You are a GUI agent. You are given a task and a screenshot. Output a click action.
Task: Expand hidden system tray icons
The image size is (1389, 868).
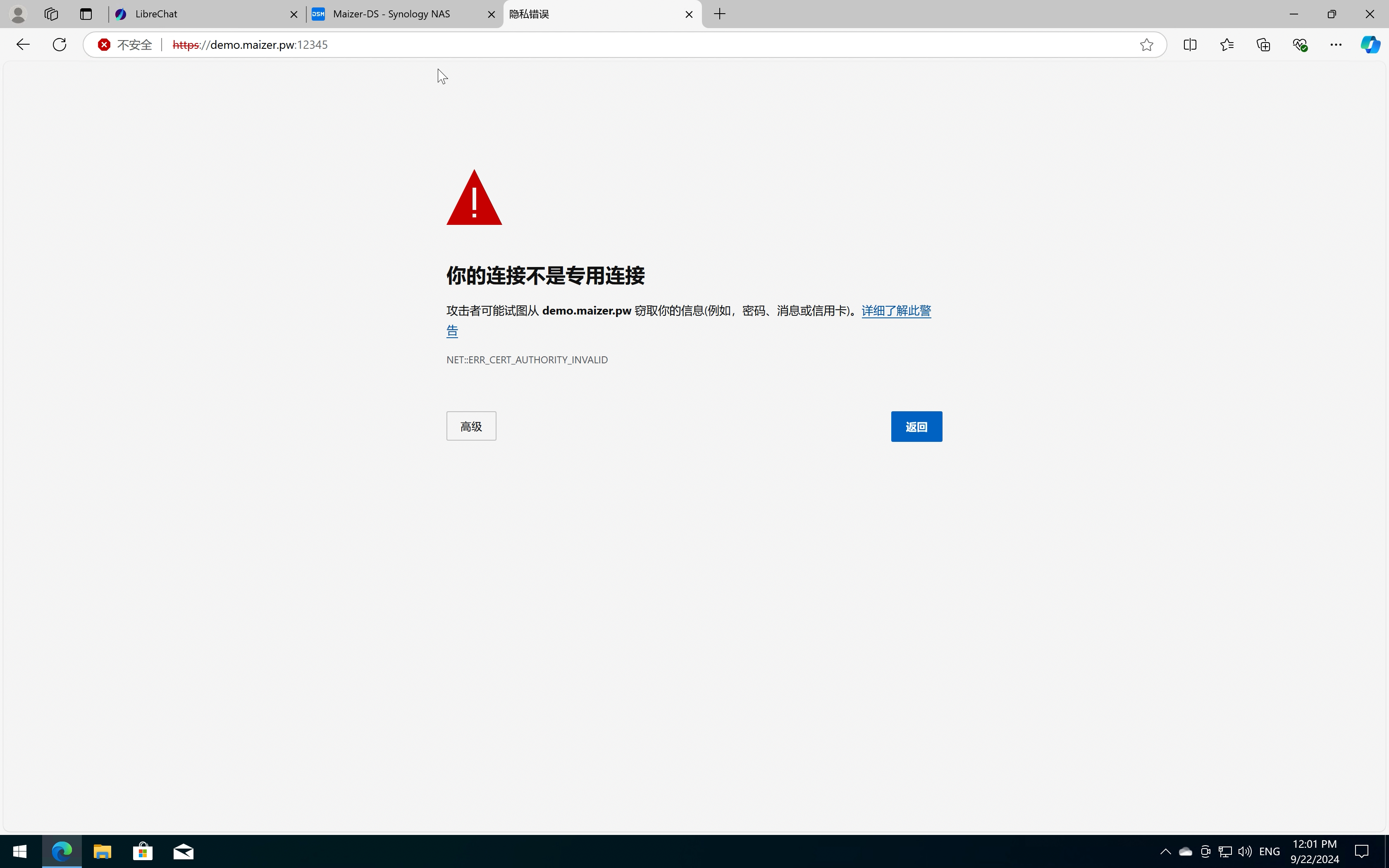1165,851
